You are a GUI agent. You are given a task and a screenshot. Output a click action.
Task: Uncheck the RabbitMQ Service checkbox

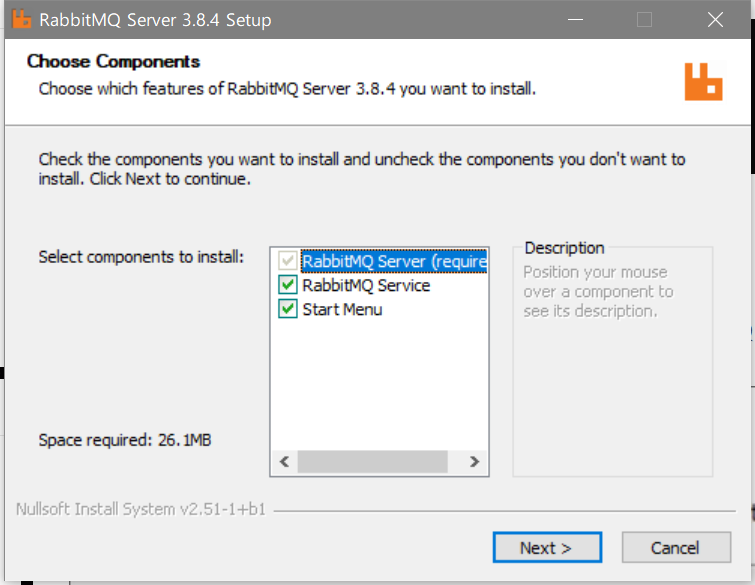[x=287, y=285]
